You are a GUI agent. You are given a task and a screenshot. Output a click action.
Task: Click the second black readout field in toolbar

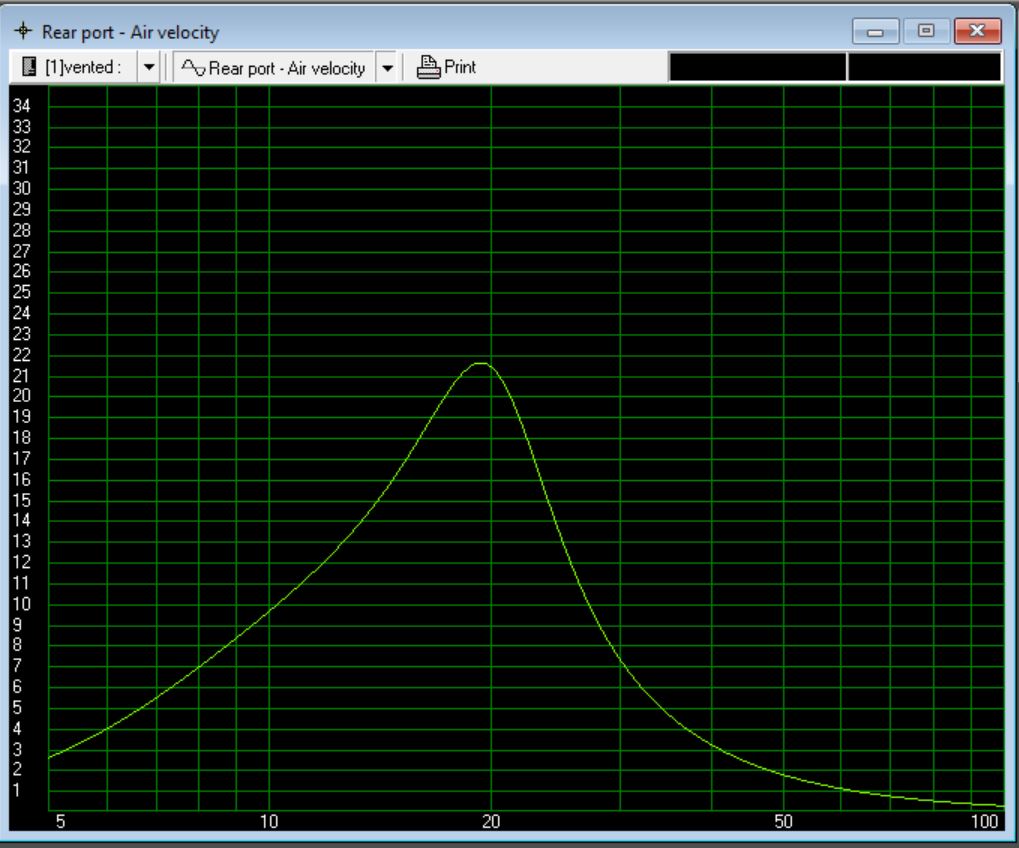click(x=924, y=67)
